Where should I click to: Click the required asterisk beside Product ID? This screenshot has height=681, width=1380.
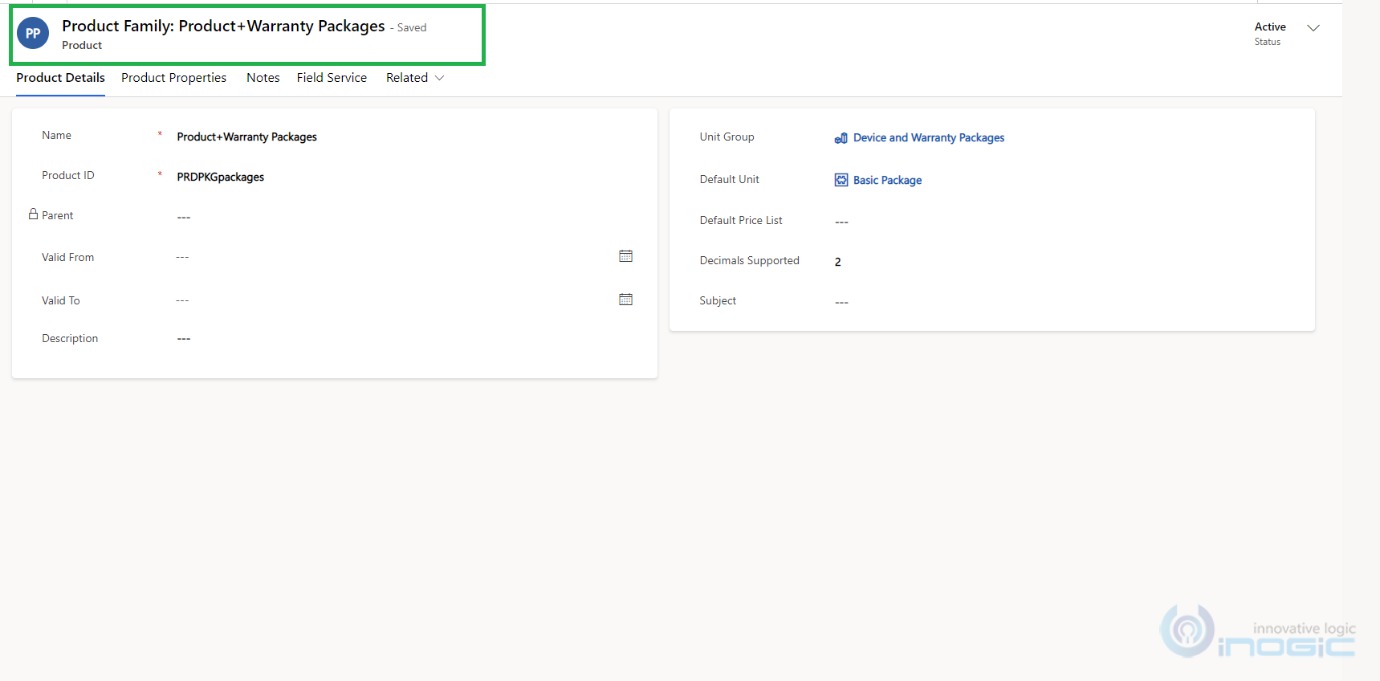[157, 172]
